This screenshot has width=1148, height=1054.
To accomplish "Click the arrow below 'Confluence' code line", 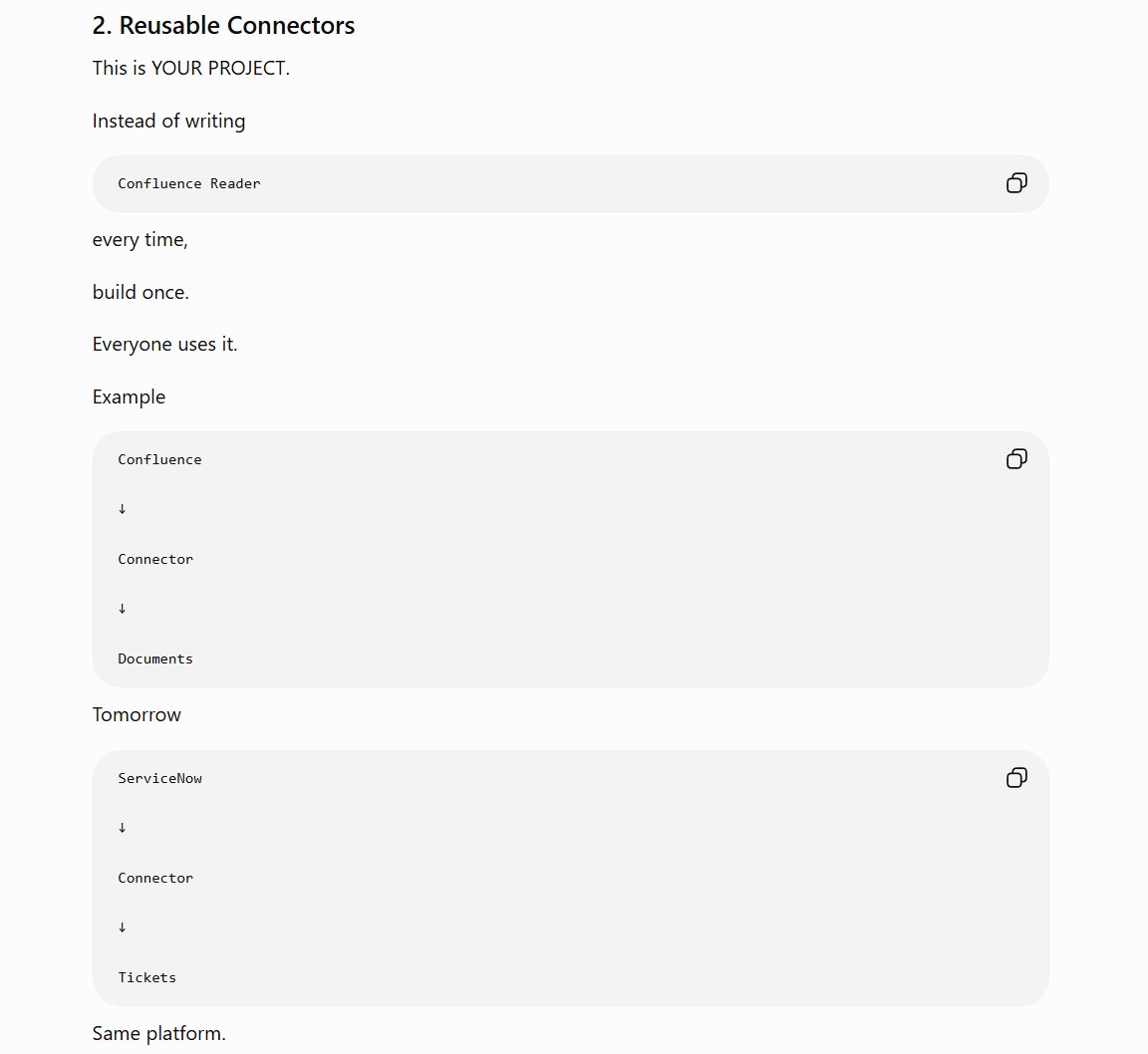I will pyautogui.click(x=123, y=509).
